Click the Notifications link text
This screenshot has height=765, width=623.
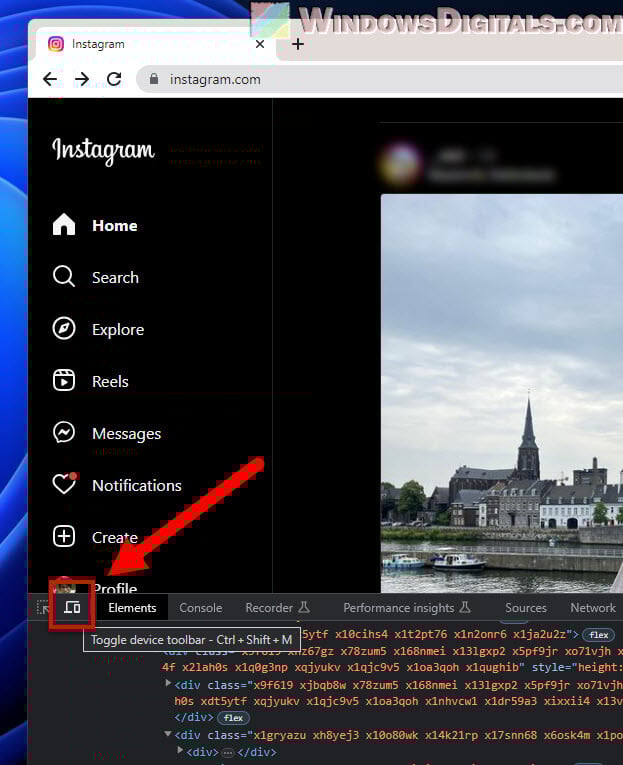pos(137,485)
